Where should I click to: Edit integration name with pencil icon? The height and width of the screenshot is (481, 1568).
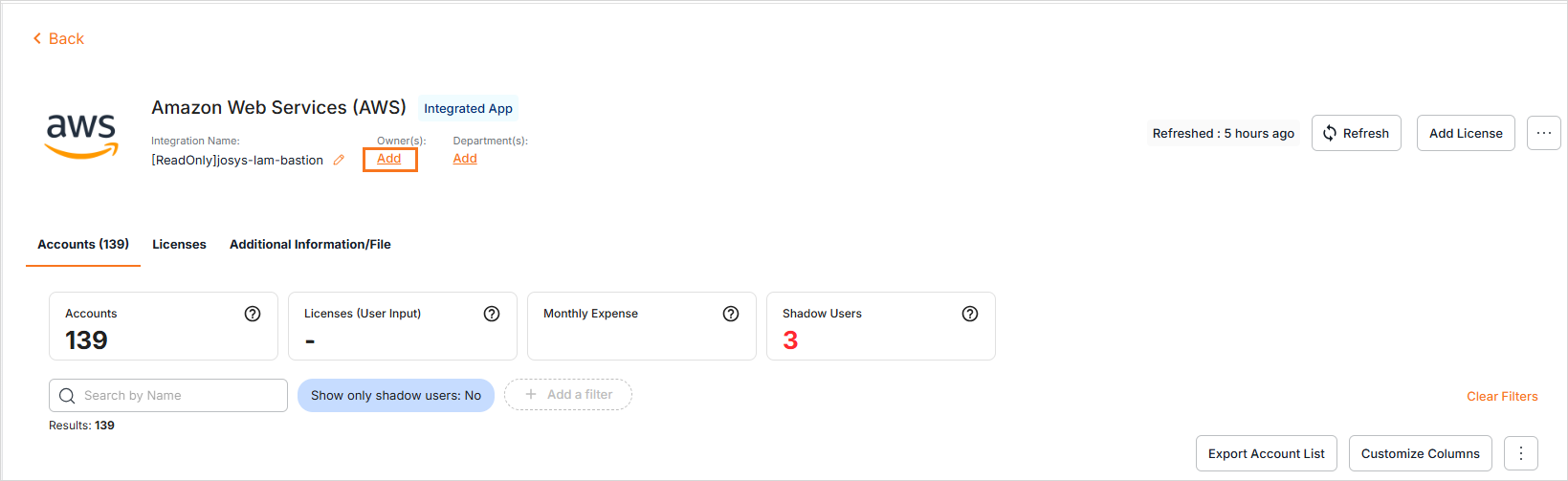point(339,161)
